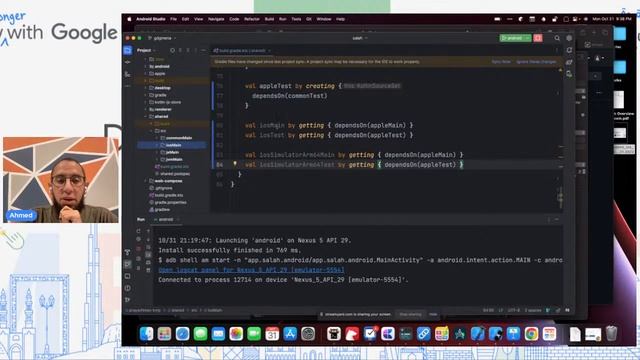Open the run configuration android dropdown
The image size is (640, 360).
click(528, 38)
